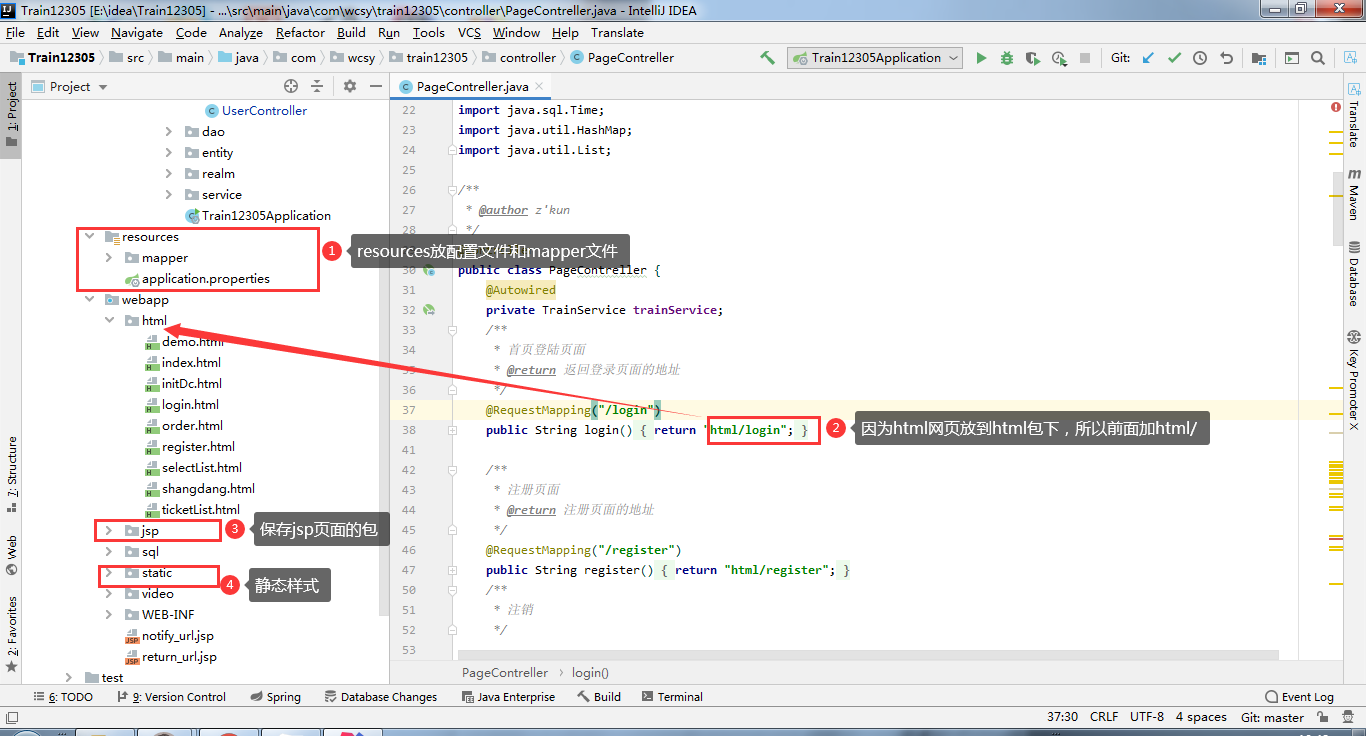Open the Event Log
The image size is (1366, 736).
pos(1299,696)
